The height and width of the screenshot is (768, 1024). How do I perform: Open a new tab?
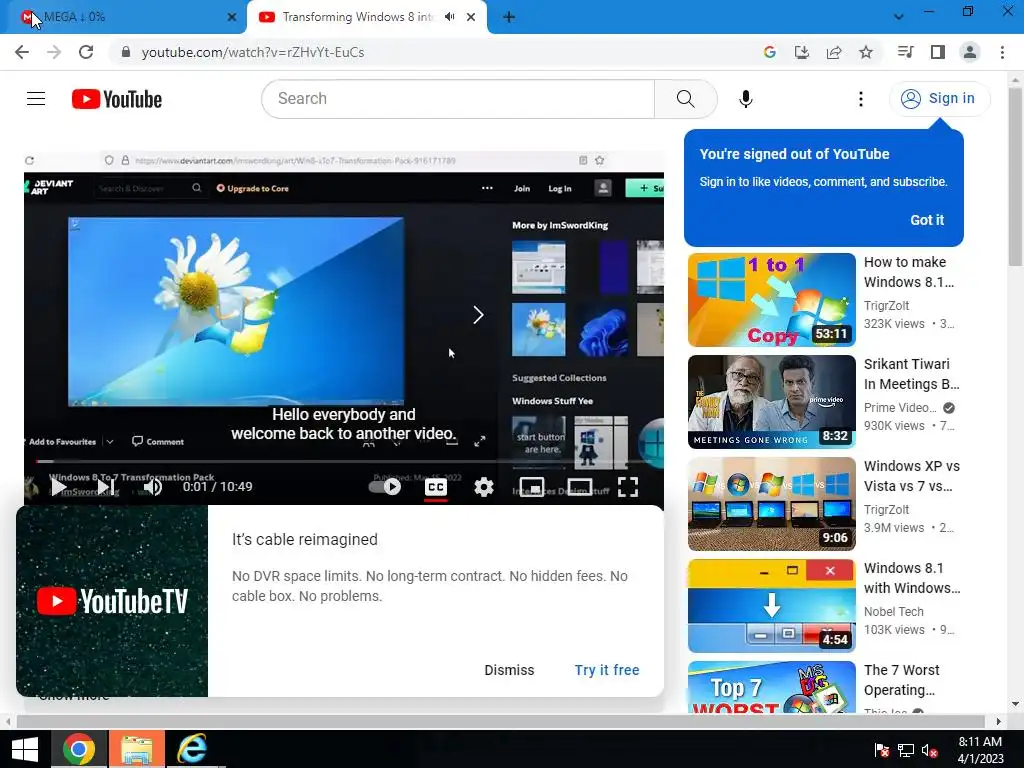(x=509, y=17)
